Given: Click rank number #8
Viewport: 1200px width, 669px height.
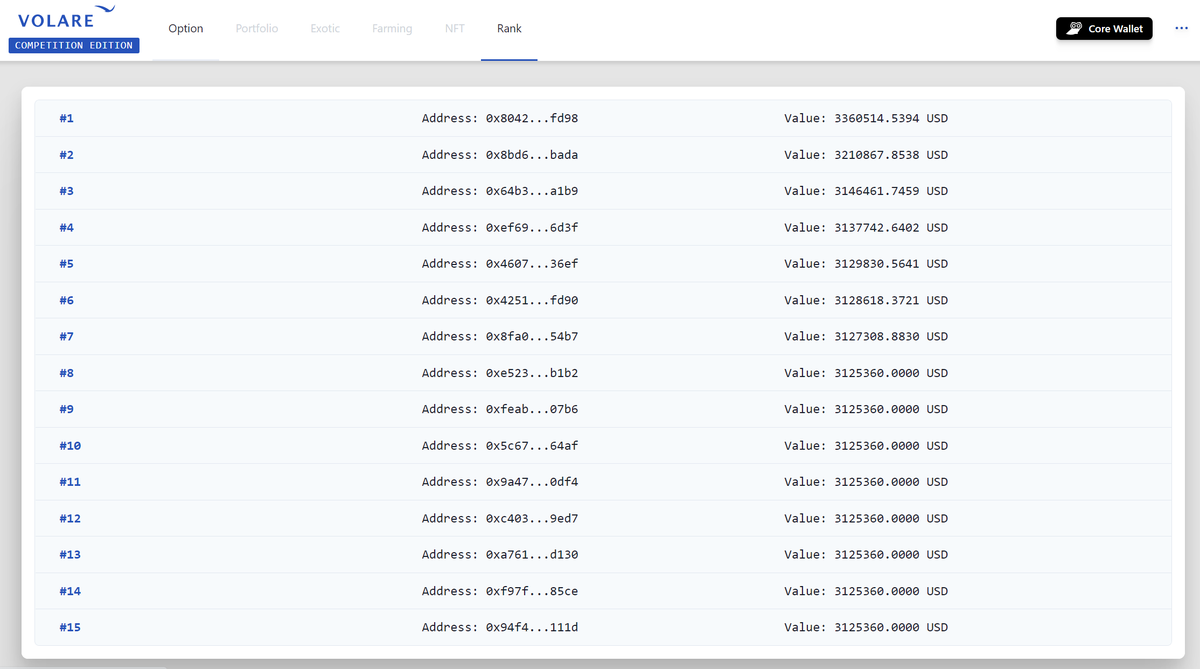Looking at the screenshot, I should coord(67,373).
